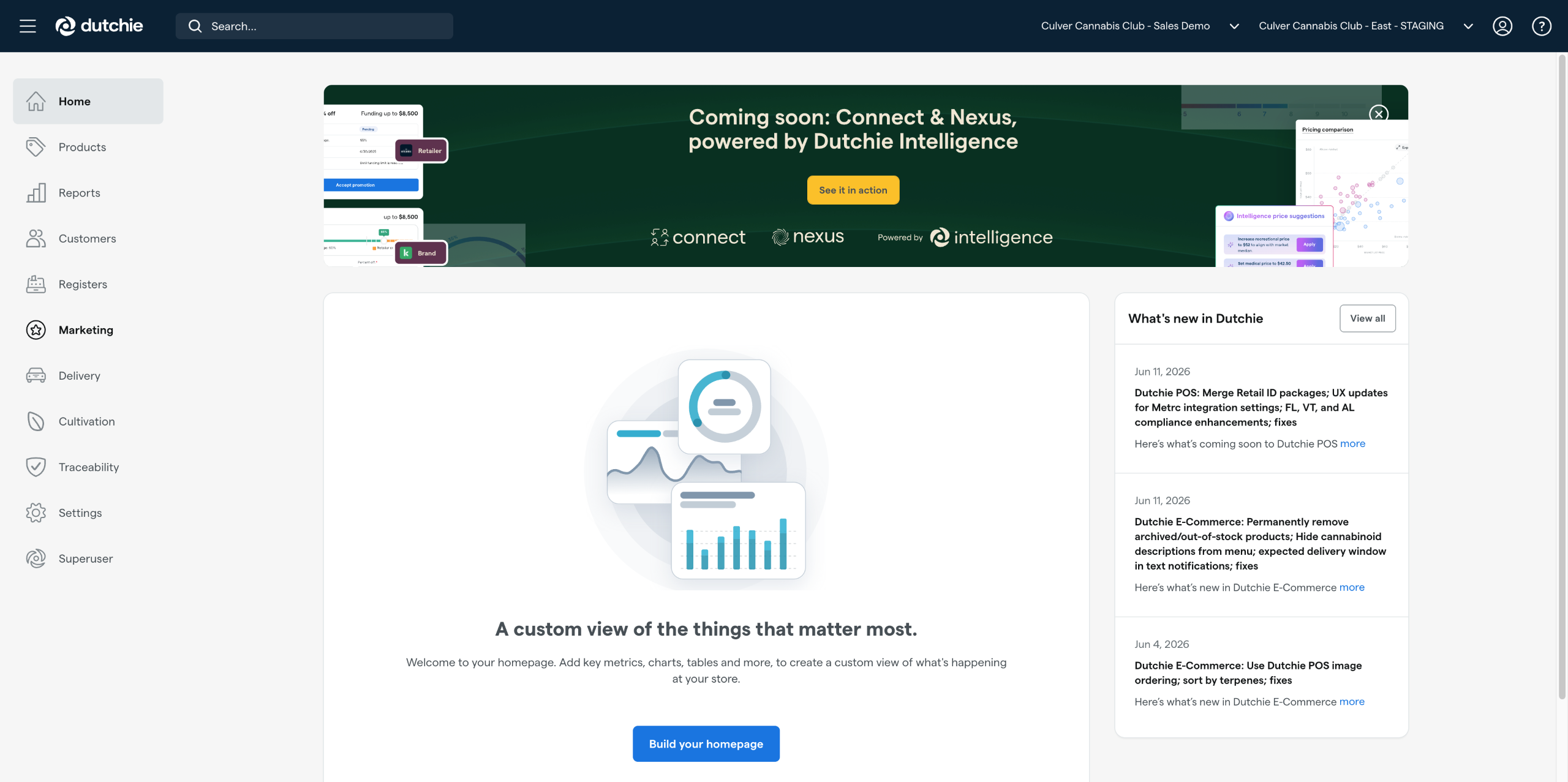Open the Permanently remove archived products headline
Image resolution: width=1568 pixels, height=782 pixels.
1261,544
